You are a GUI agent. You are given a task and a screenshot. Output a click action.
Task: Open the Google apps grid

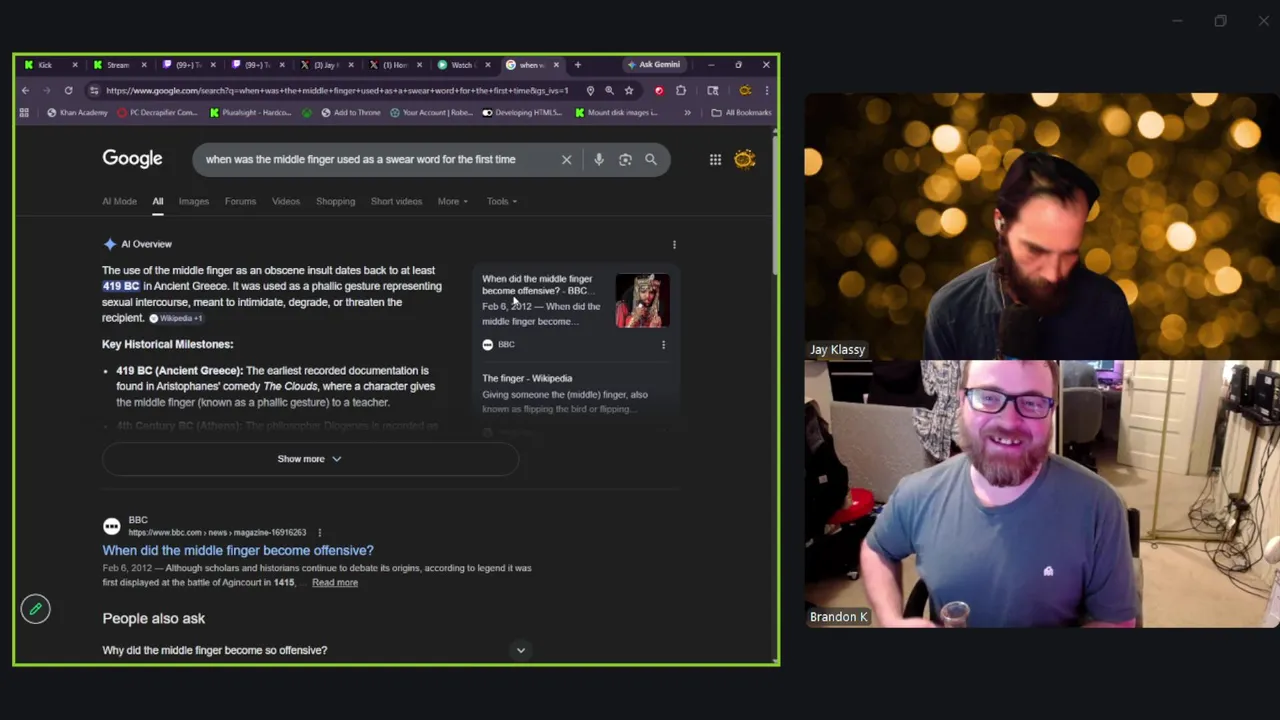715,160
